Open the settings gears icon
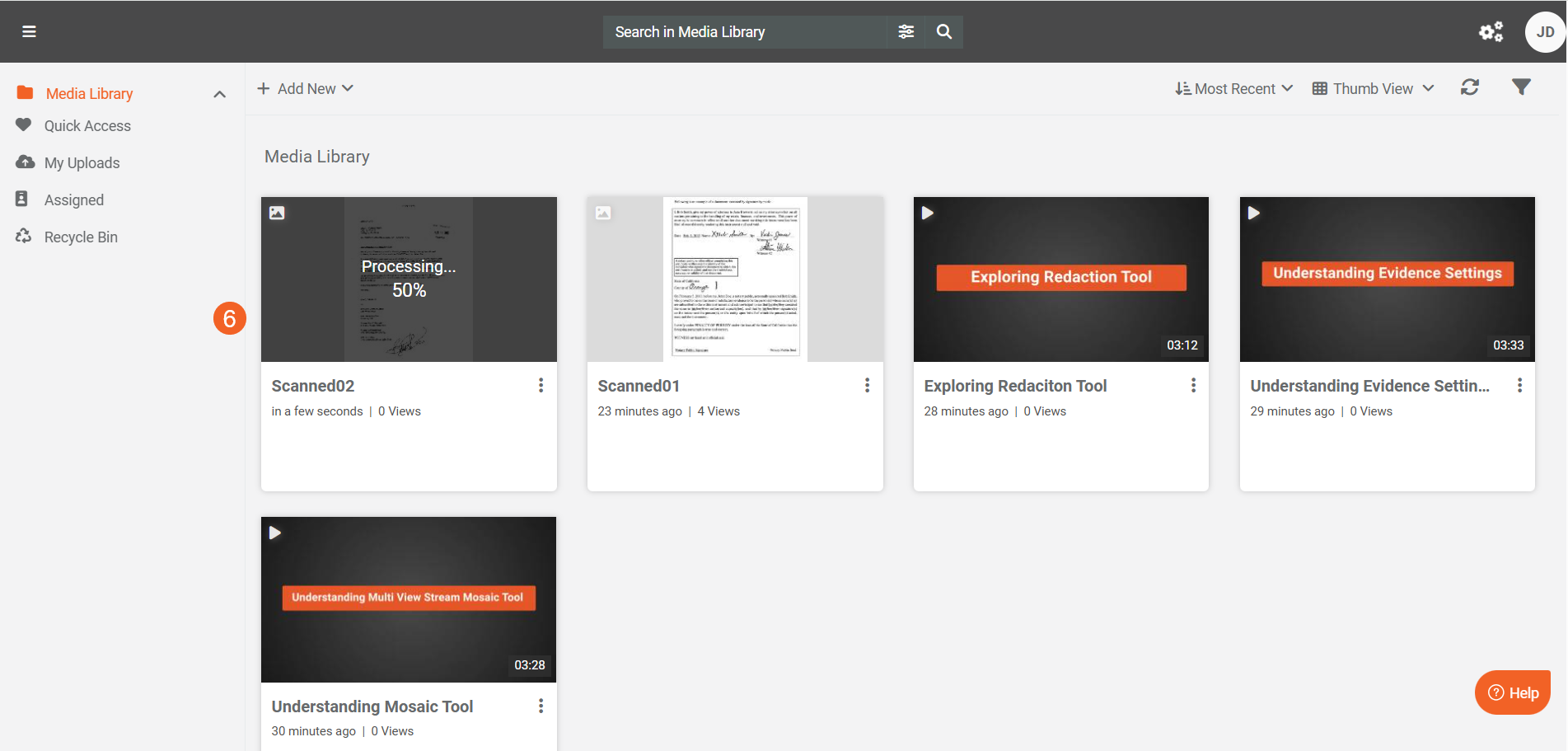1568x751 pixels. [x=1491, y=31]
